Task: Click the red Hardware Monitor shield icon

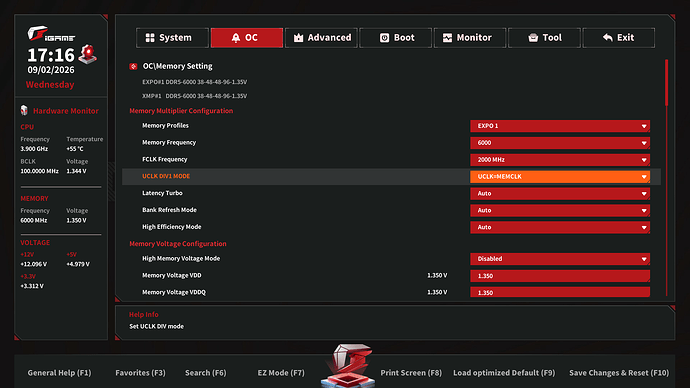Action: (24, 110)
